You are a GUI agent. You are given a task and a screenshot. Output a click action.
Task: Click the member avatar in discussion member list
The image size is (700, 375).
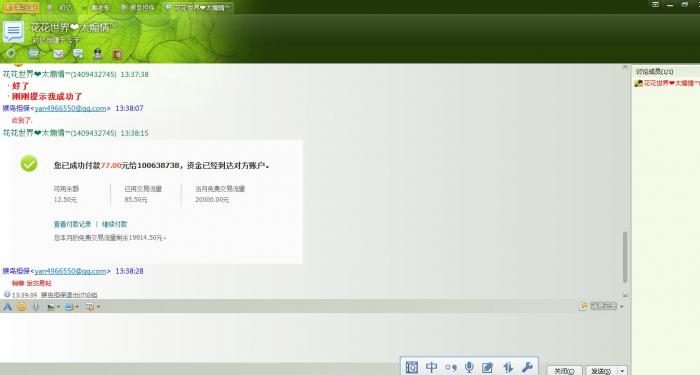click(639, 83)
